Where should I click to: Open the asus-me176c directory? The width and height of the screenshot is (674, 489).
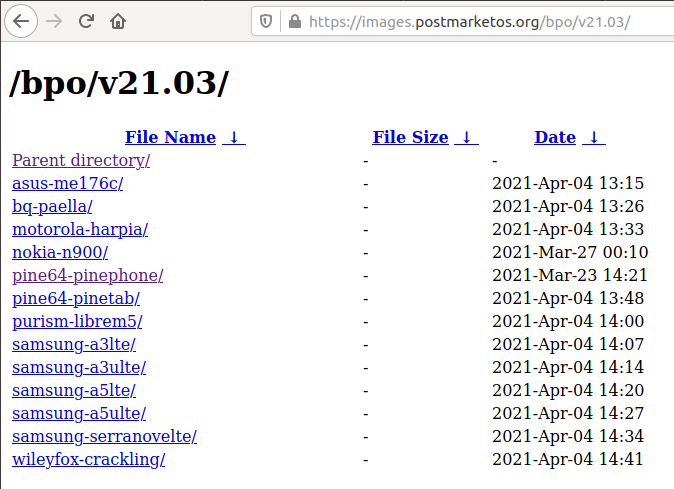click(x=67, y=183)
